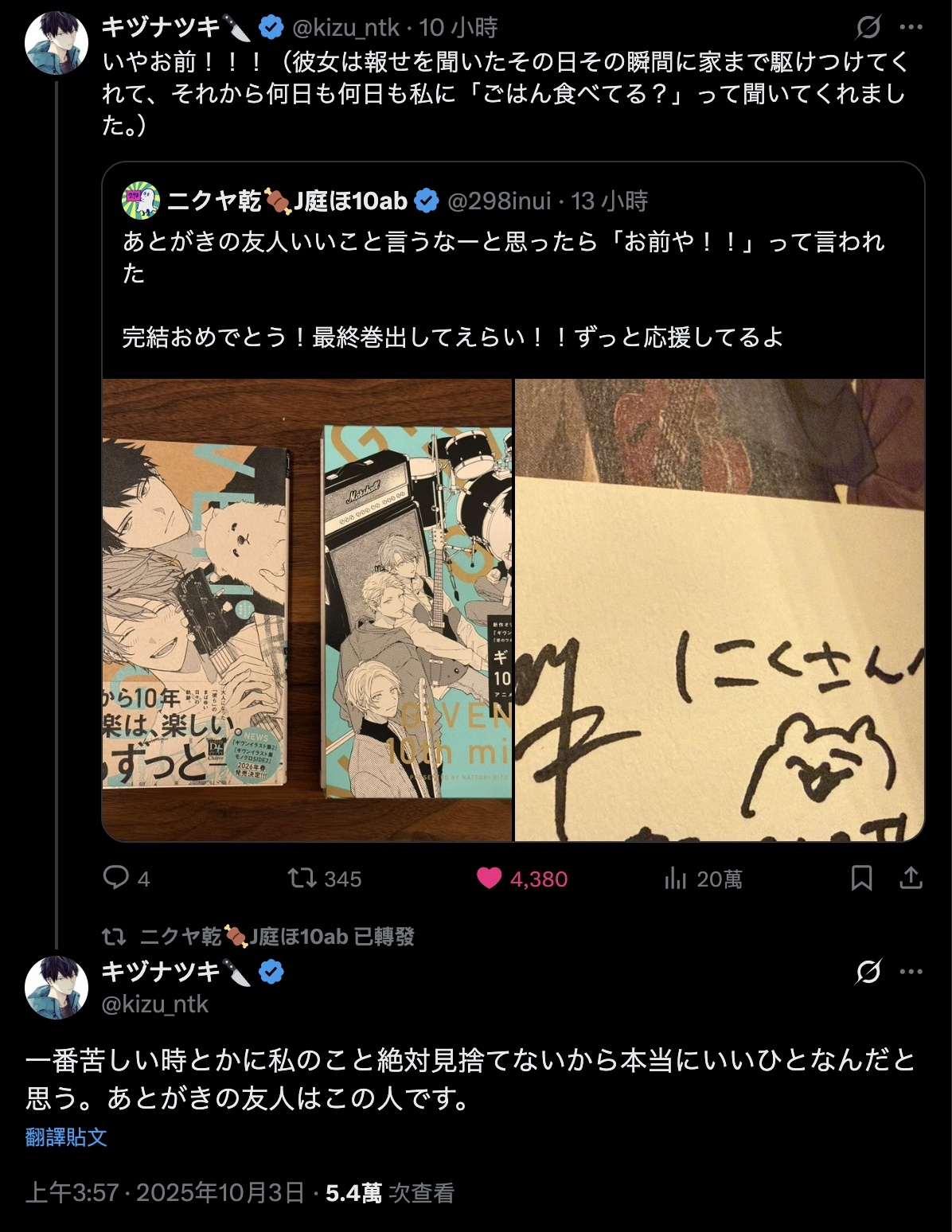Click the repost icon with 345 count

[301, 879]
